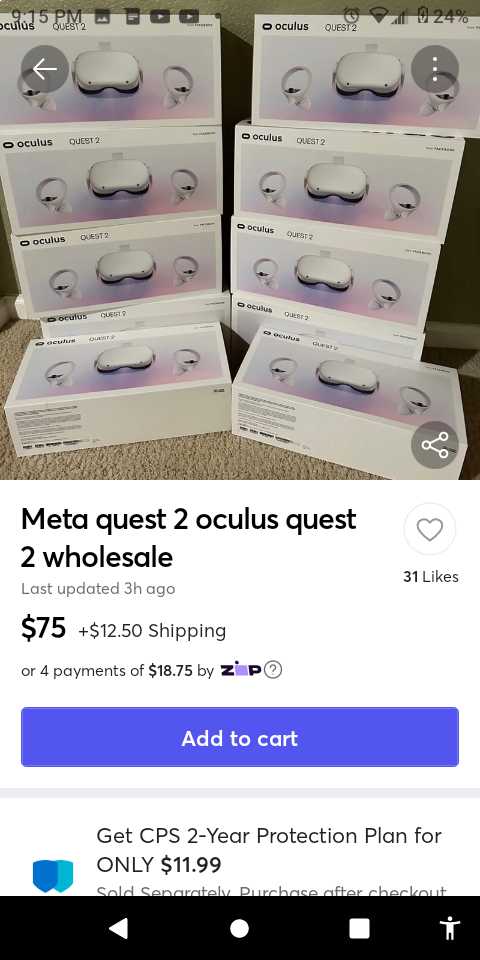Tap the $75 listing price

click(43, 628)
